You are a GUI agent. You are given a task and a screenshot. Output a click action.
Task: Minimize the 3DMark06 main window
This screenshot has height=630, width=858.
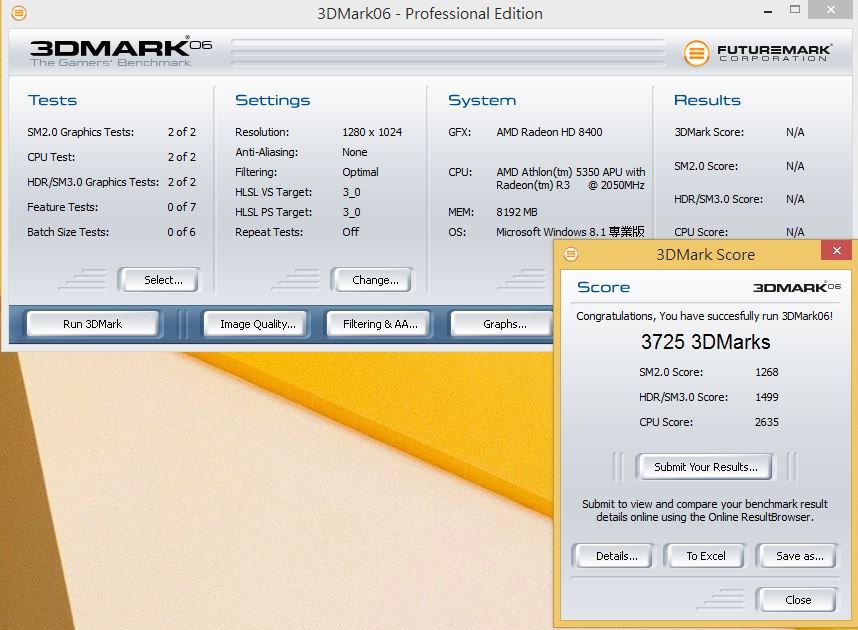point(768,11)
